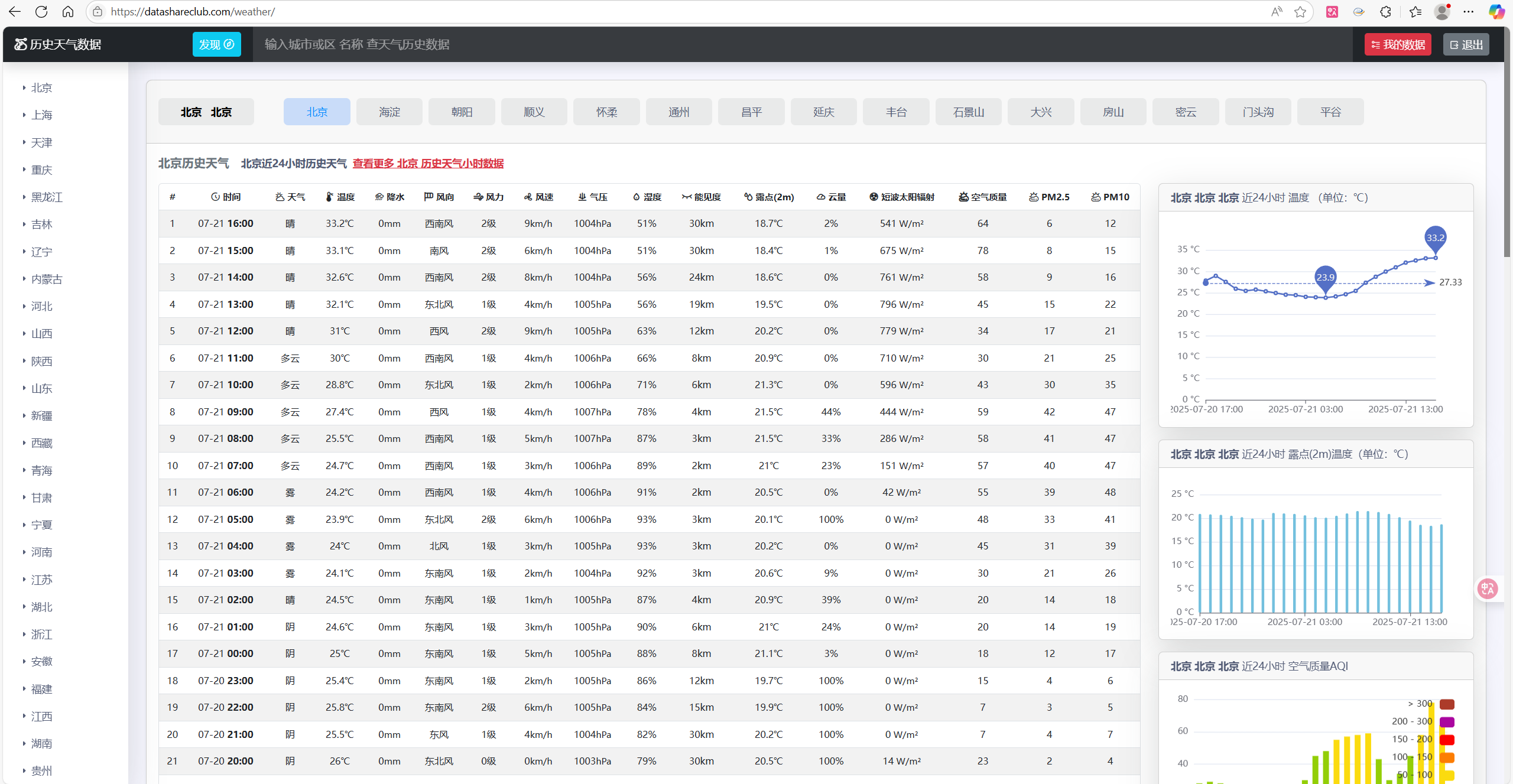
Task: Reload the page with refresh icon
Action: point(41,12)
